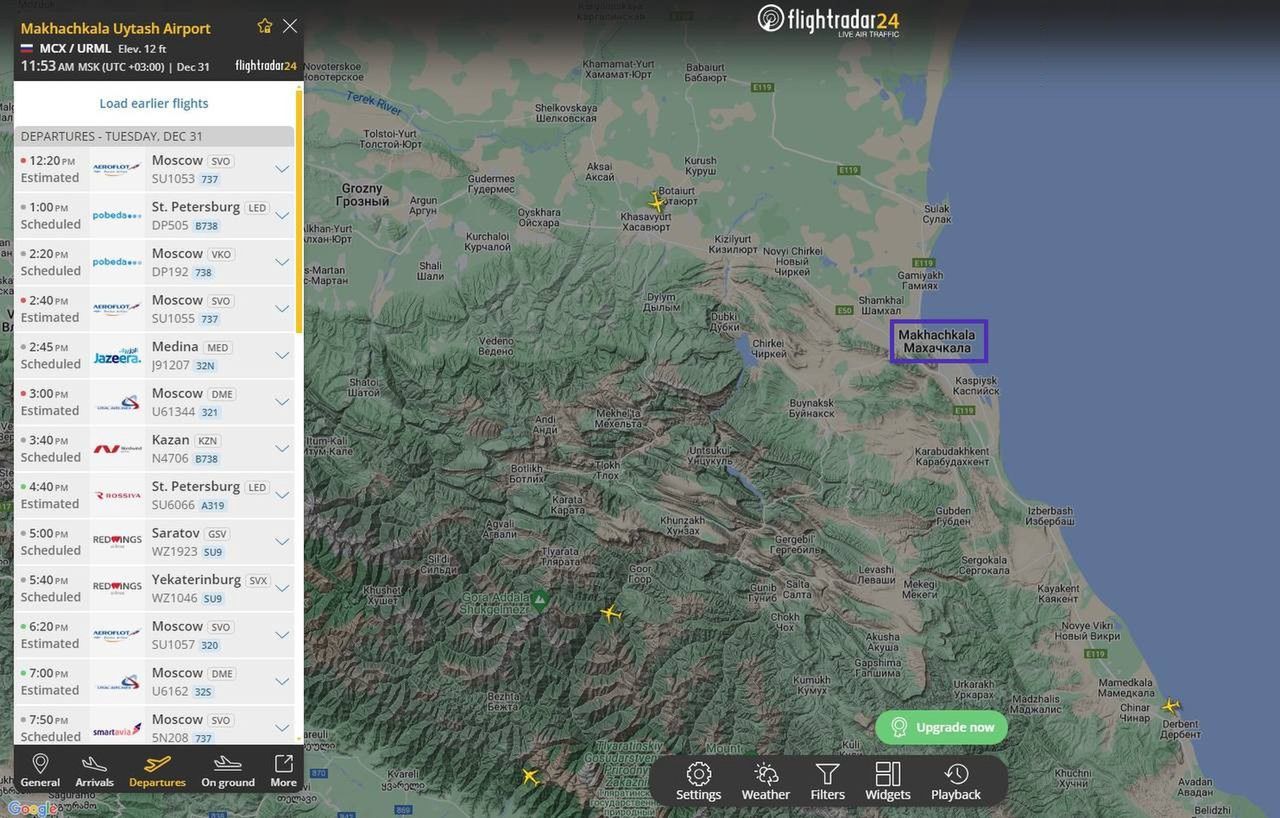Click the Smartavia logo on 5N208 row
Image resolution: width=1280 pixels, height=818 pixels.
click(x=117, y=730)
